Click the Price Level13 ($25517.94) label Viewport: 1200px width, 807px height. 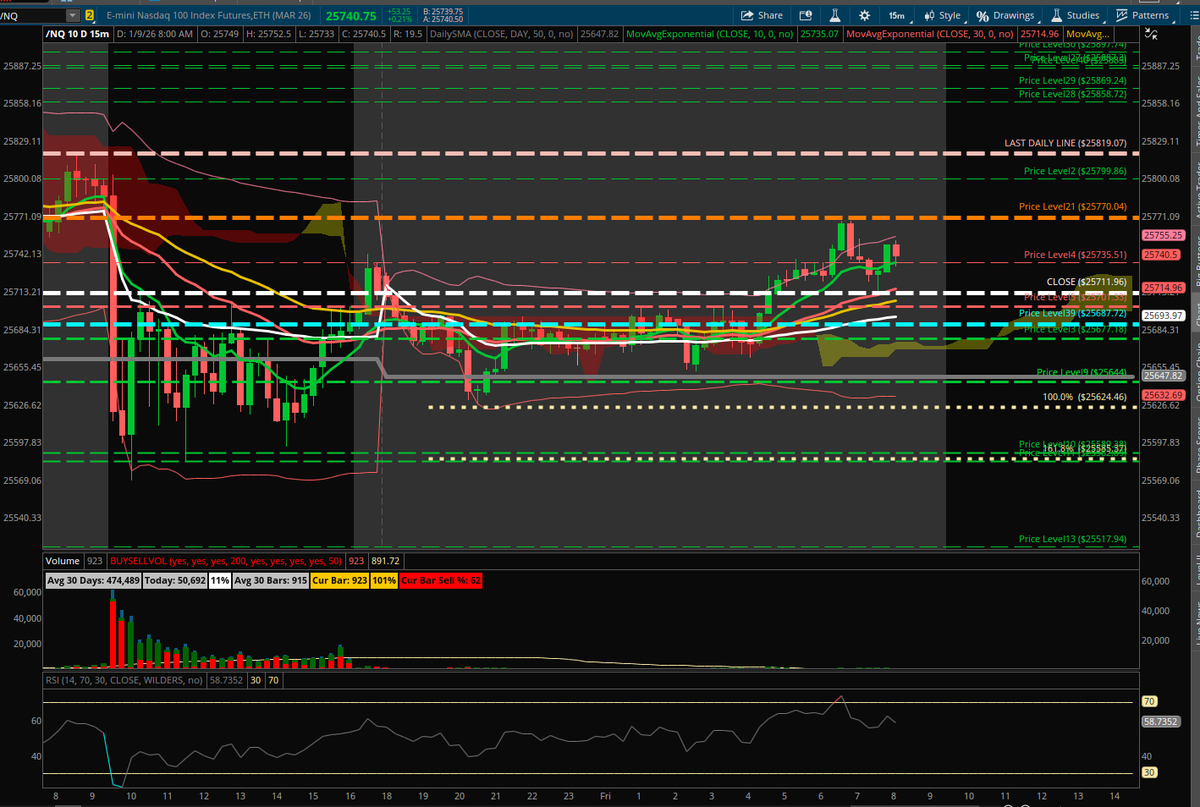point(1073,538)
